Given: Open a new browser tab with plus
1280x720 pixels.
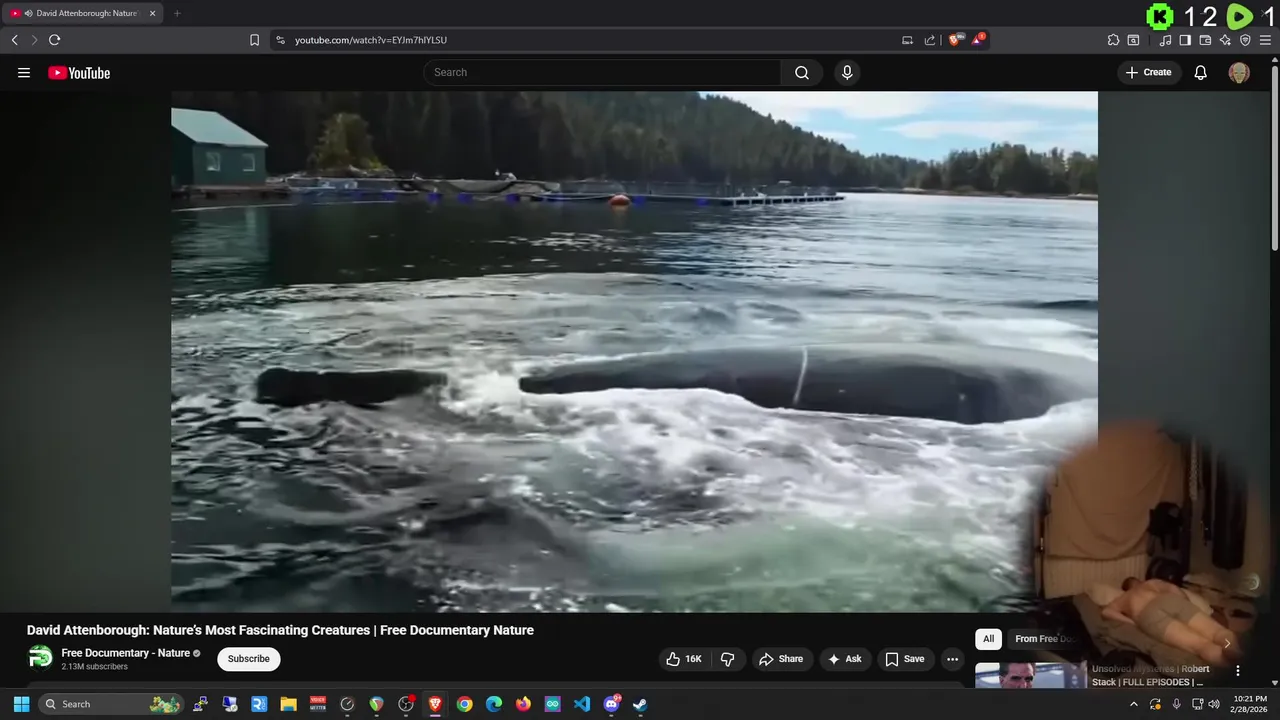Looking at the screenshot, I should (177, 14).
